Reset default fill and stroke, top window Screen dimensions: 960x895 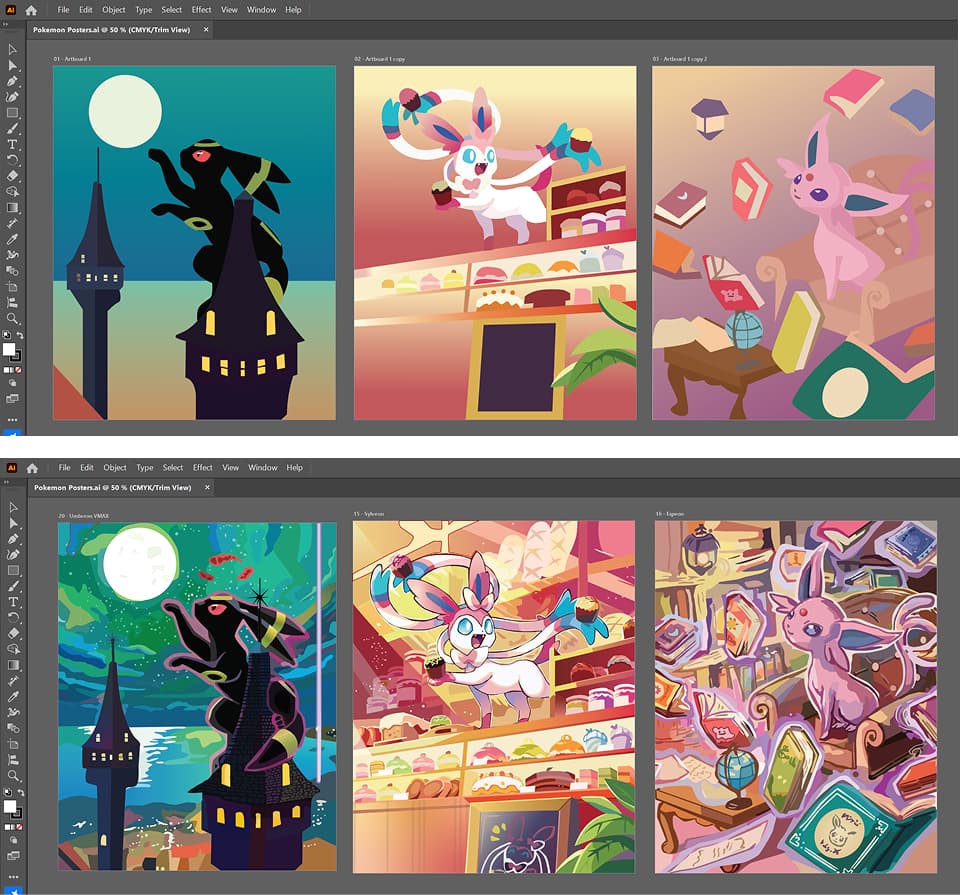(x=6, y=335)
